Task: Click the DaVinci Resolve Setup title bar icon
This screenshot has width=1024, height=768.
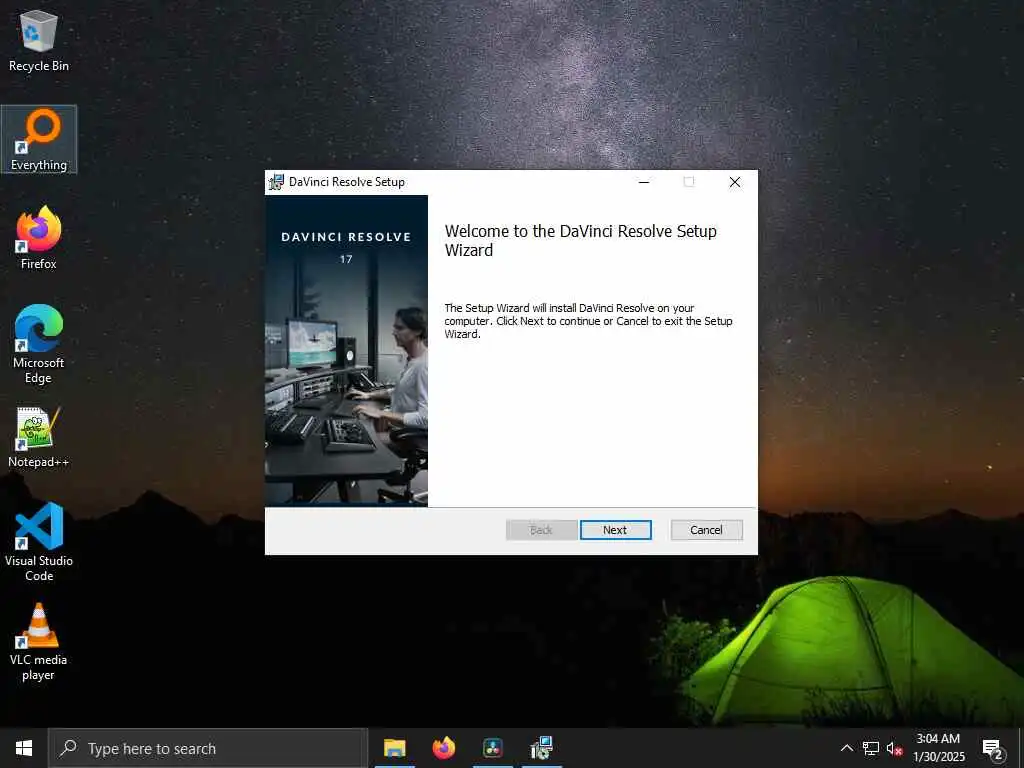Action: tap(276, 182)
